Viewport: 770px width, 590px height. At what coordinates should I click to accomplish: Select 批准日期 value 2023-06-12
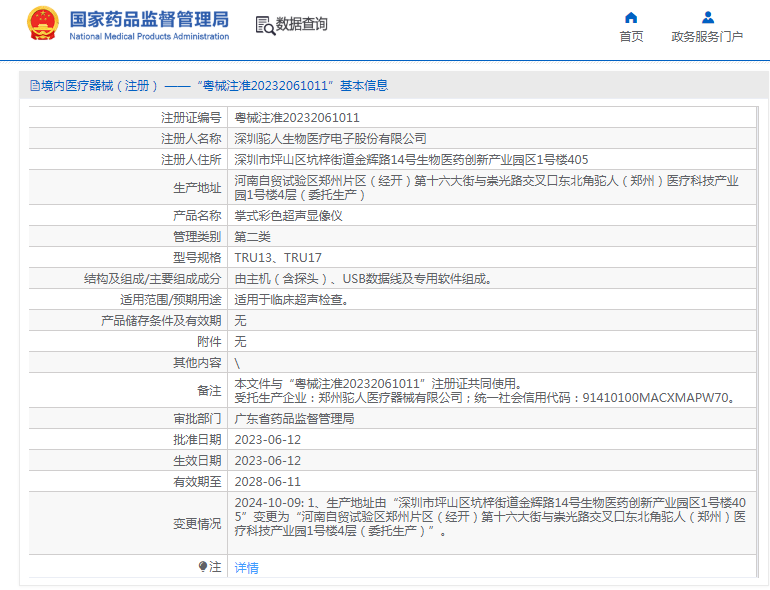[x=268, y=440]
